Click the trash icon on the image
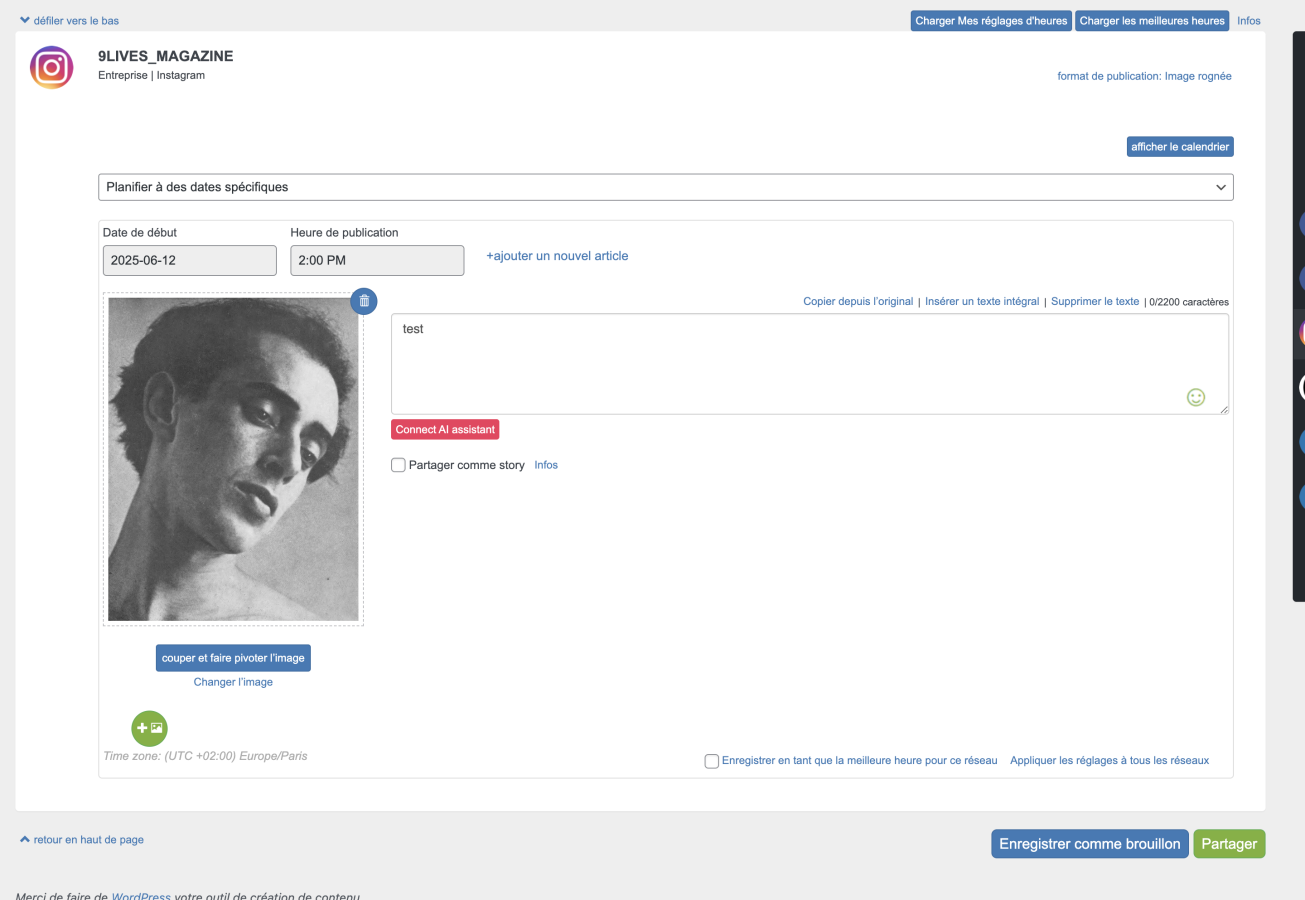 coord(364,301)
